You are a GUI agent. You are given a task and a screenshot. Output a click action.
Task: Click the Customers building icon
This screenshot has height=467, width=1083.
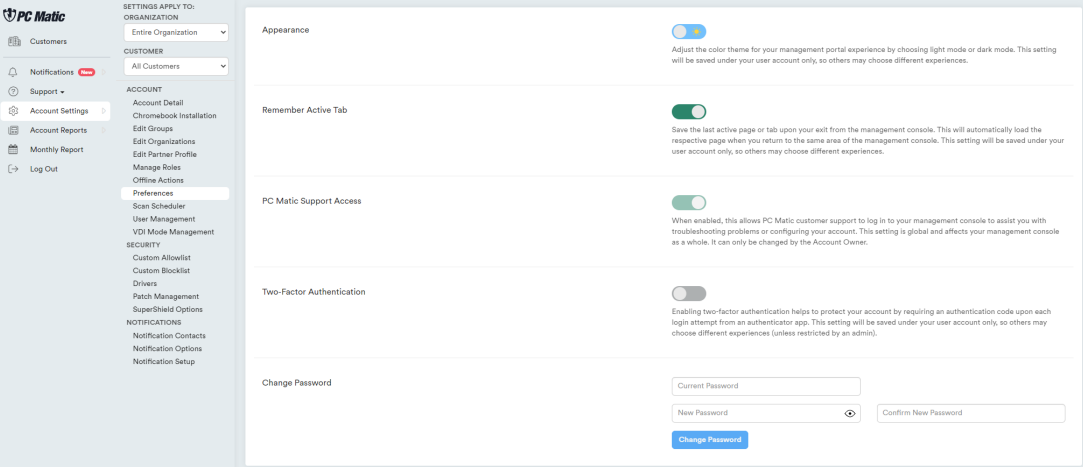click(14, 41)
